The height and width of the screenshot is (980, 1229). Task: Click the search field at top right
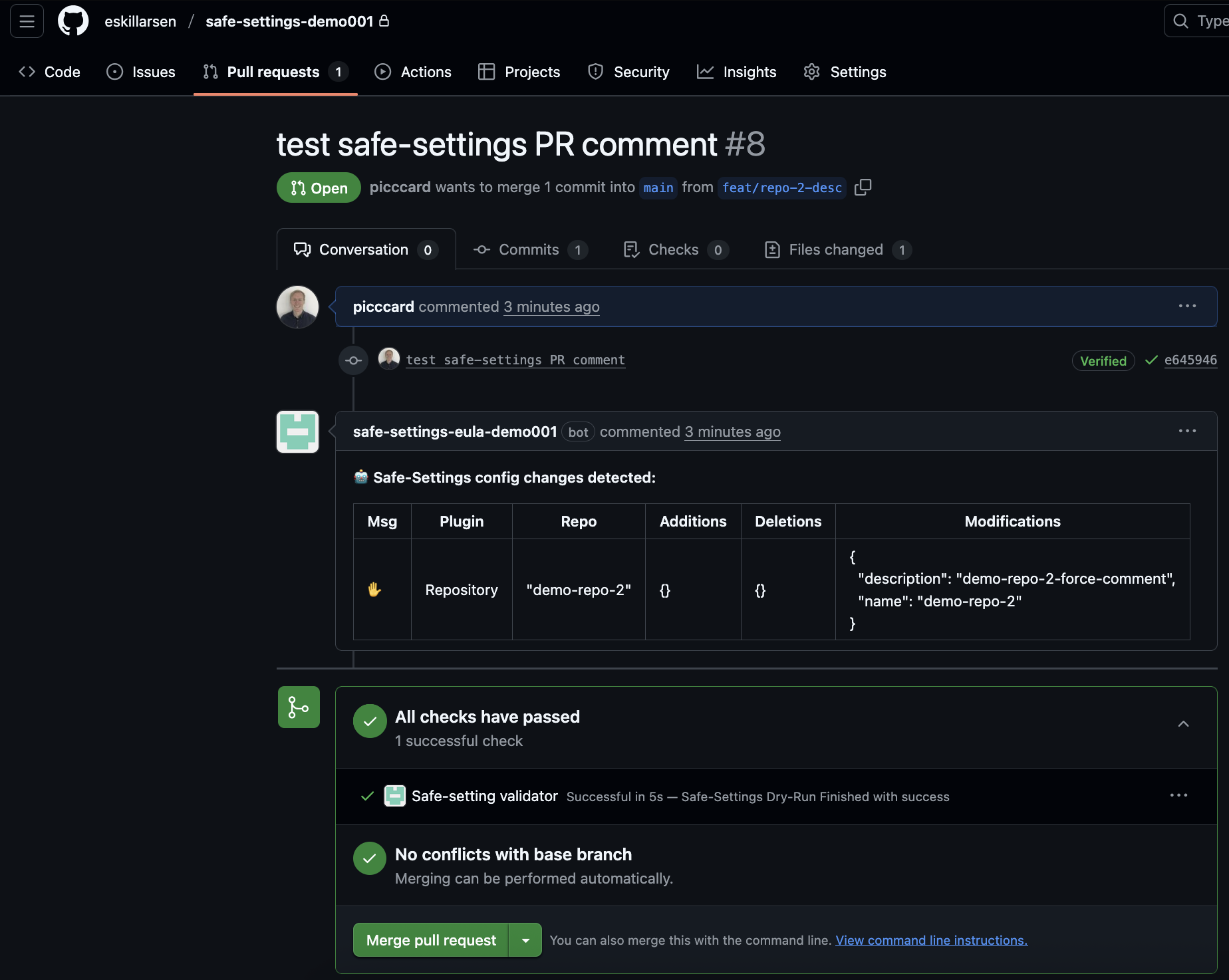1200,21
